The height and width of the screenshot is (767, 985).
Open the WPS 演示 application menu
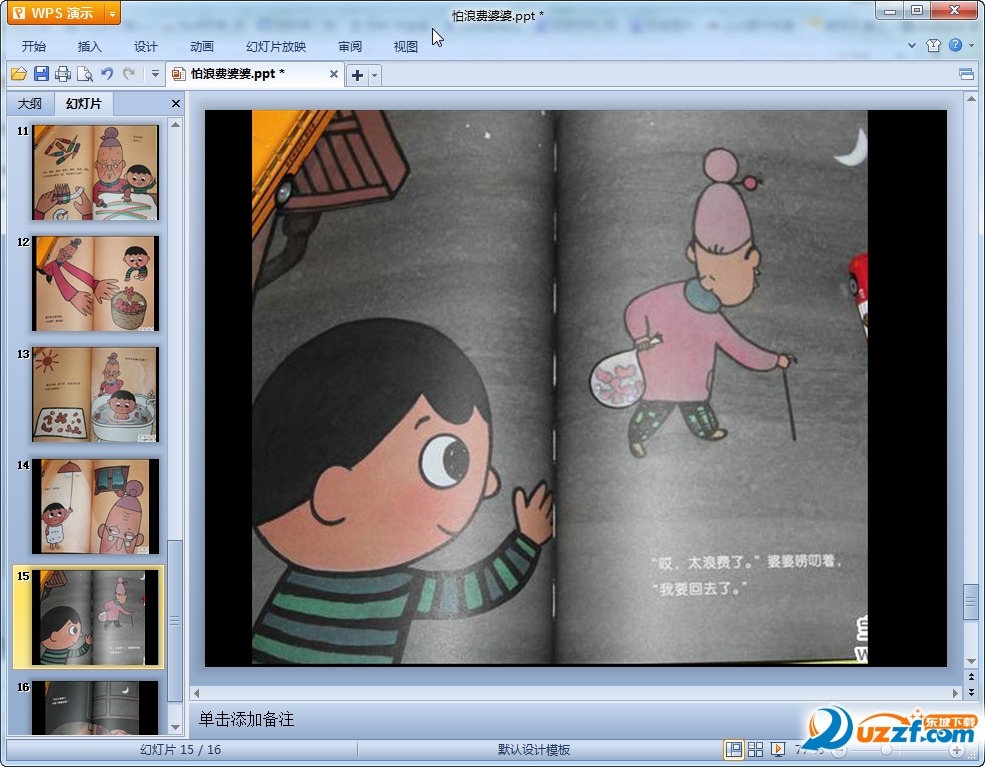56,13
